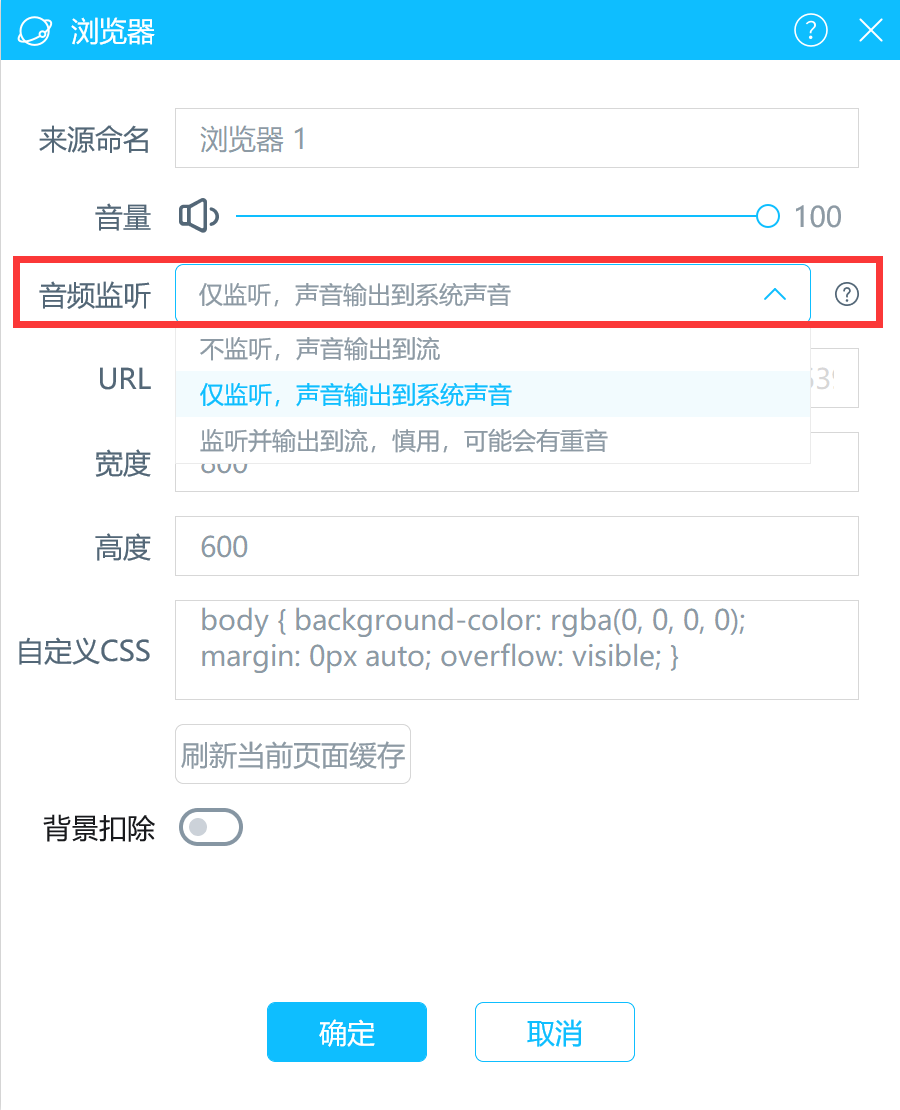This screenshot has height=1110, width=900.
Task: Click the 确定 button
Action: coord(347,1032)
